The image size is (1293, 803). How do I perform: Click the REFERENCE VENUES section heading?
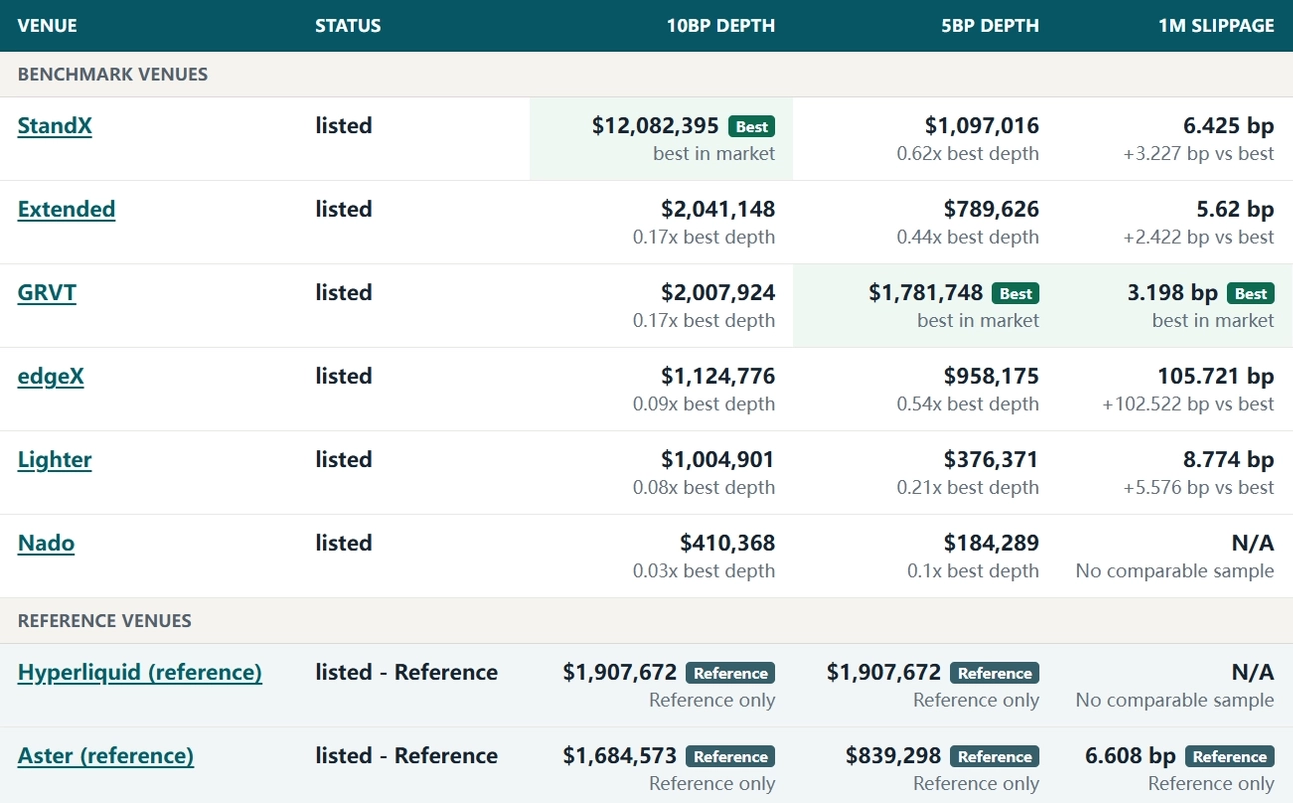pos(105,621)
